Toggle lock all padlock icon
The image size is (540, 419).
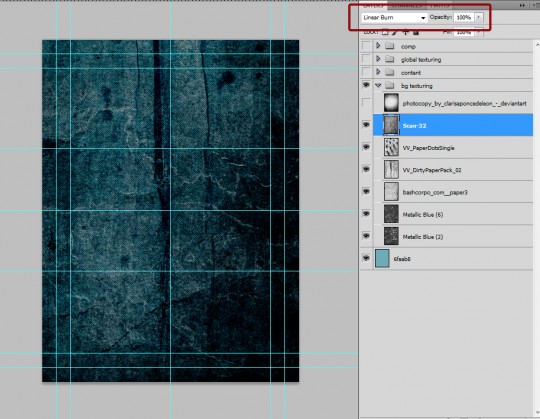pos(416,32)
